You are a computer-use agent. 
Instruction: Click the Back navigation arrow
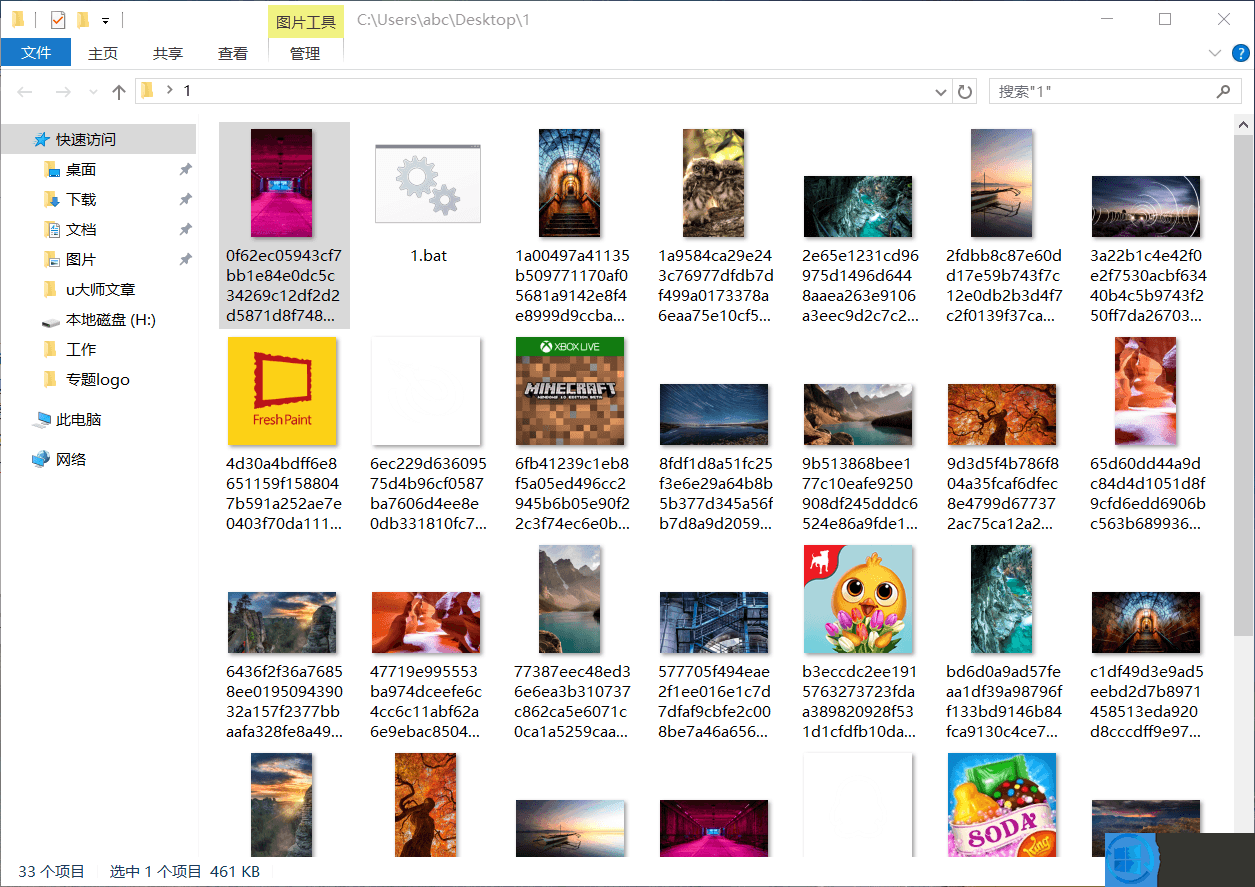pyautogui.click(x=25, y=91)
